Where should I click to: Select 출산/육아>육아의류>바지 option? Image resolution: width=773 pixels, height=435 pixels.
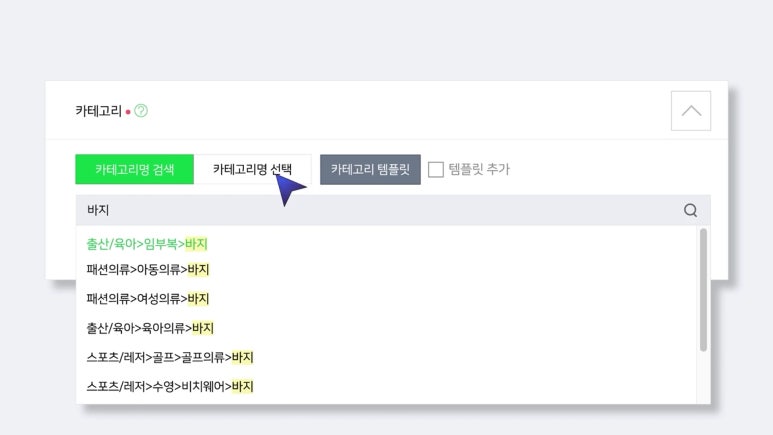click(150, 327)
